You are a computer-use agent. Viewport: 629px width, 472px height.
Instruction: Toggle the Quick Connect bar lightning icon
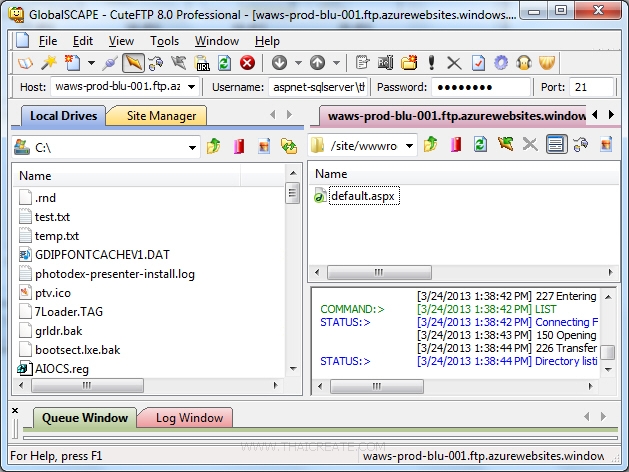(x=133, y=63)
